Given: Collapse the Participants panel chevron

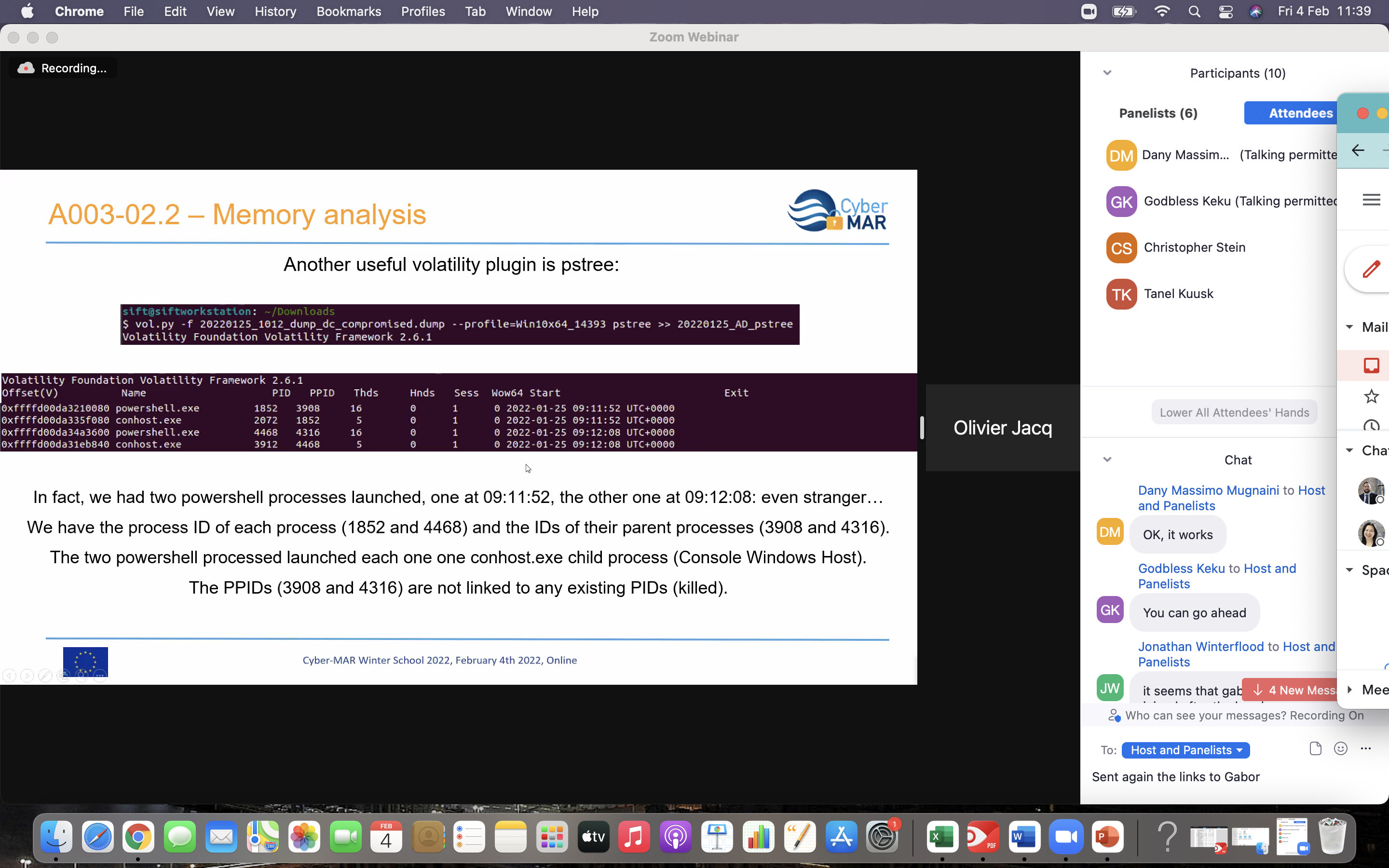Looking at the screenshot, I should pyautogui.click(x=1107, y=73).
